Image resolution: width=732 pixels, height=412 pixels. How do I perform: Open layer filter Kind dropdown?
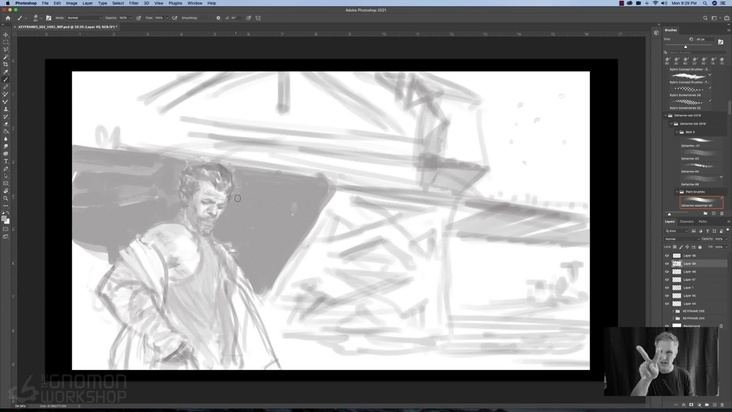(677, 231)
